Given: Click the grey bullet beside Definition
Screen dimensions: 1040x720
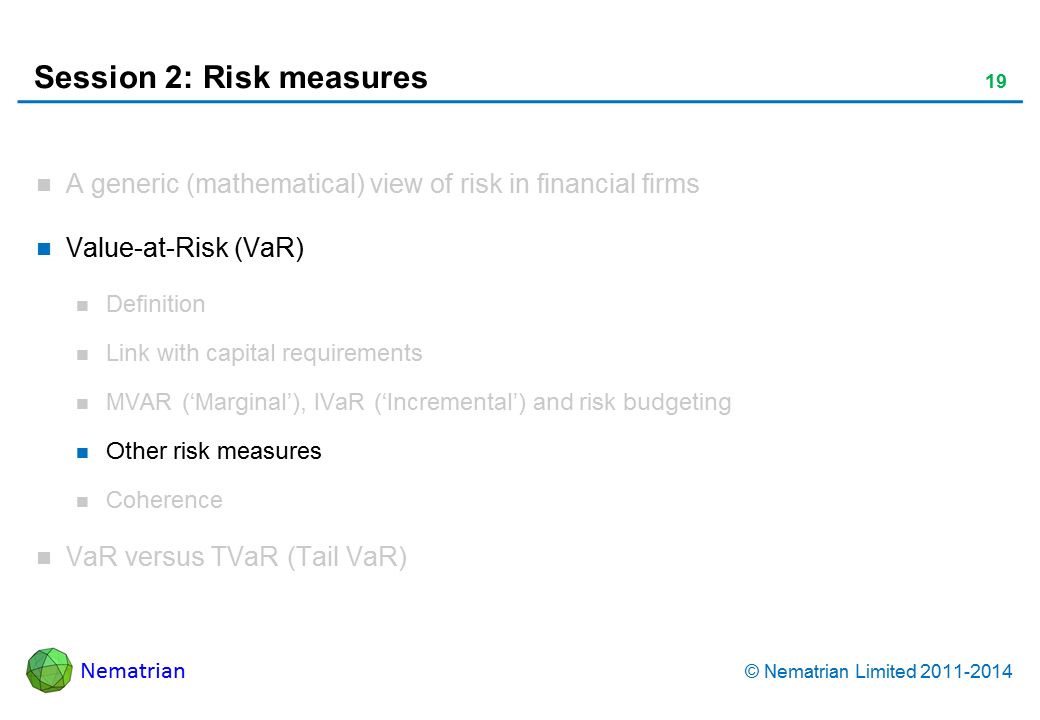Looking at the screenshot, I should click(x=84, y=305).
